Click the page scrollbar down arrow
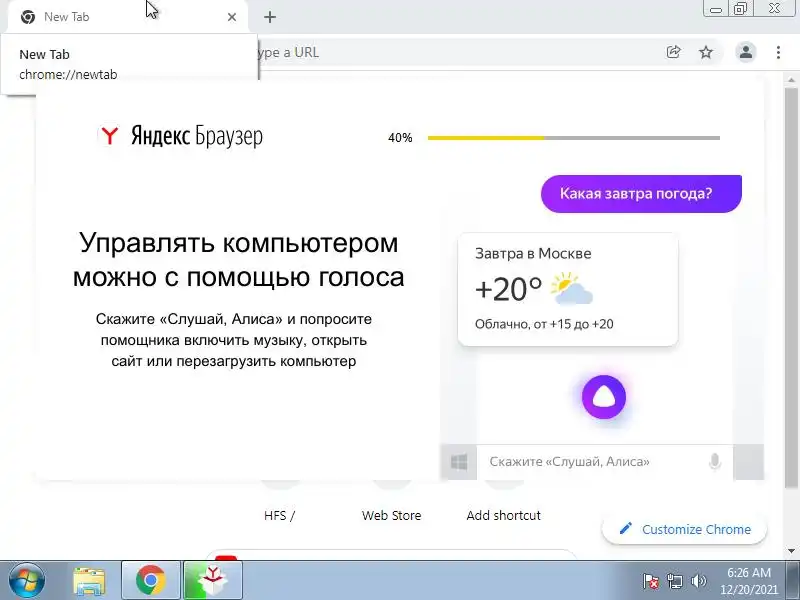The image size is (800, 600). [x=791, y=551]
